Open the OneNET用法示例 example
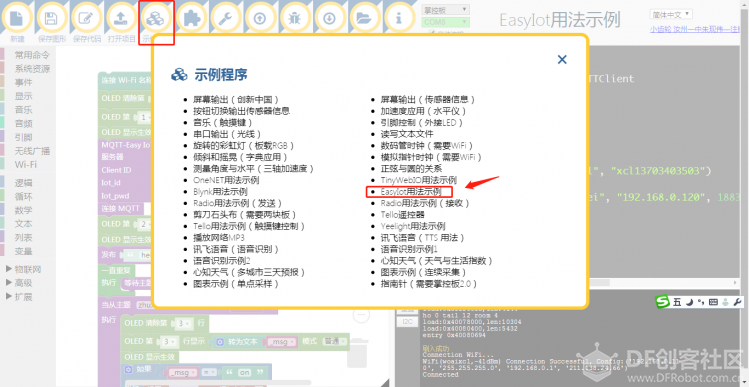Viewport: 749px width, 387px height. pos(226,180)
